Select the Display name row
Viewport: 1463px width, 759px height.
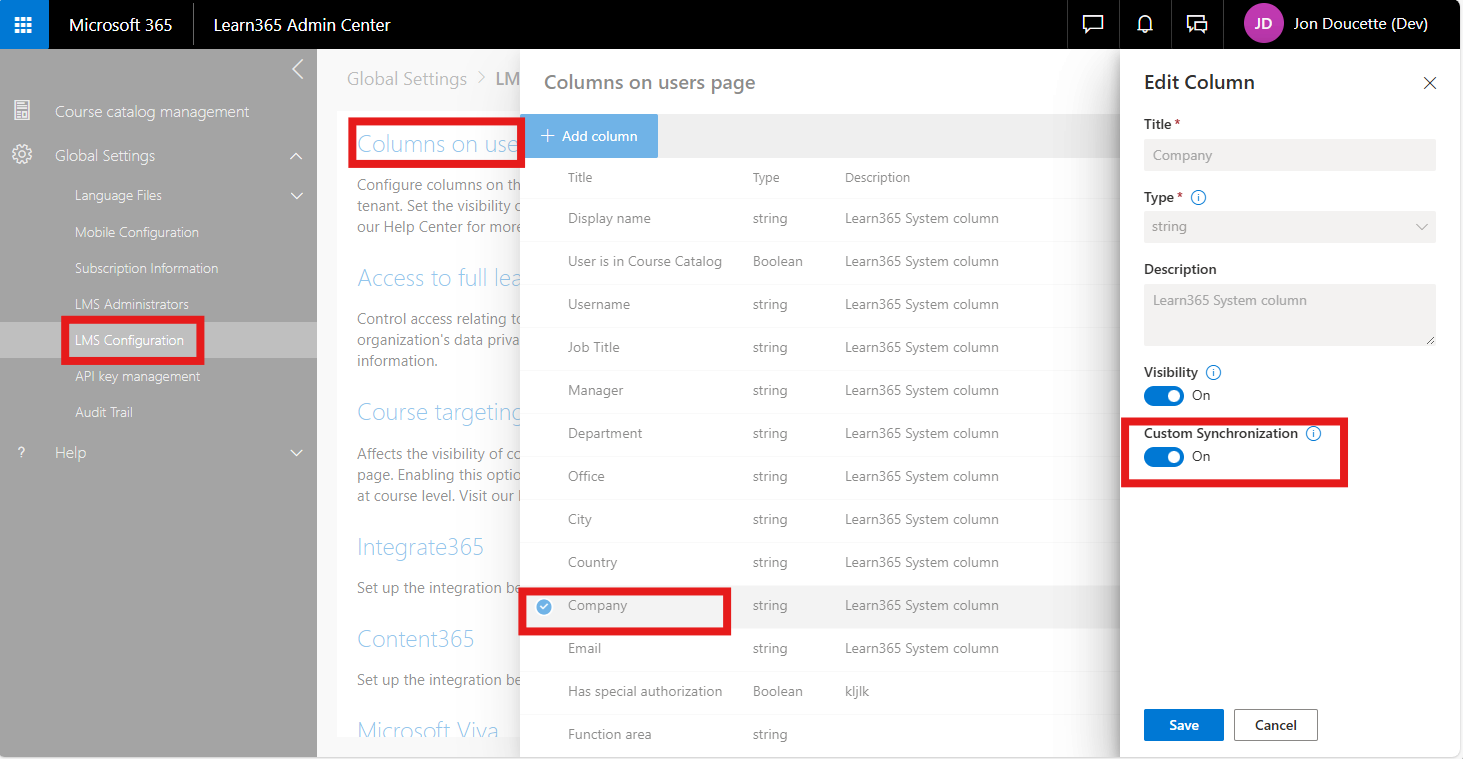(x=820, y=218)
